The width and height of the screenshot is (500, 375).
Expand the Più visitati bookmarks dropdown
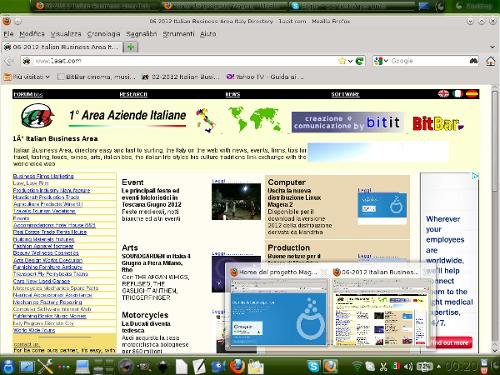(47, 77)
